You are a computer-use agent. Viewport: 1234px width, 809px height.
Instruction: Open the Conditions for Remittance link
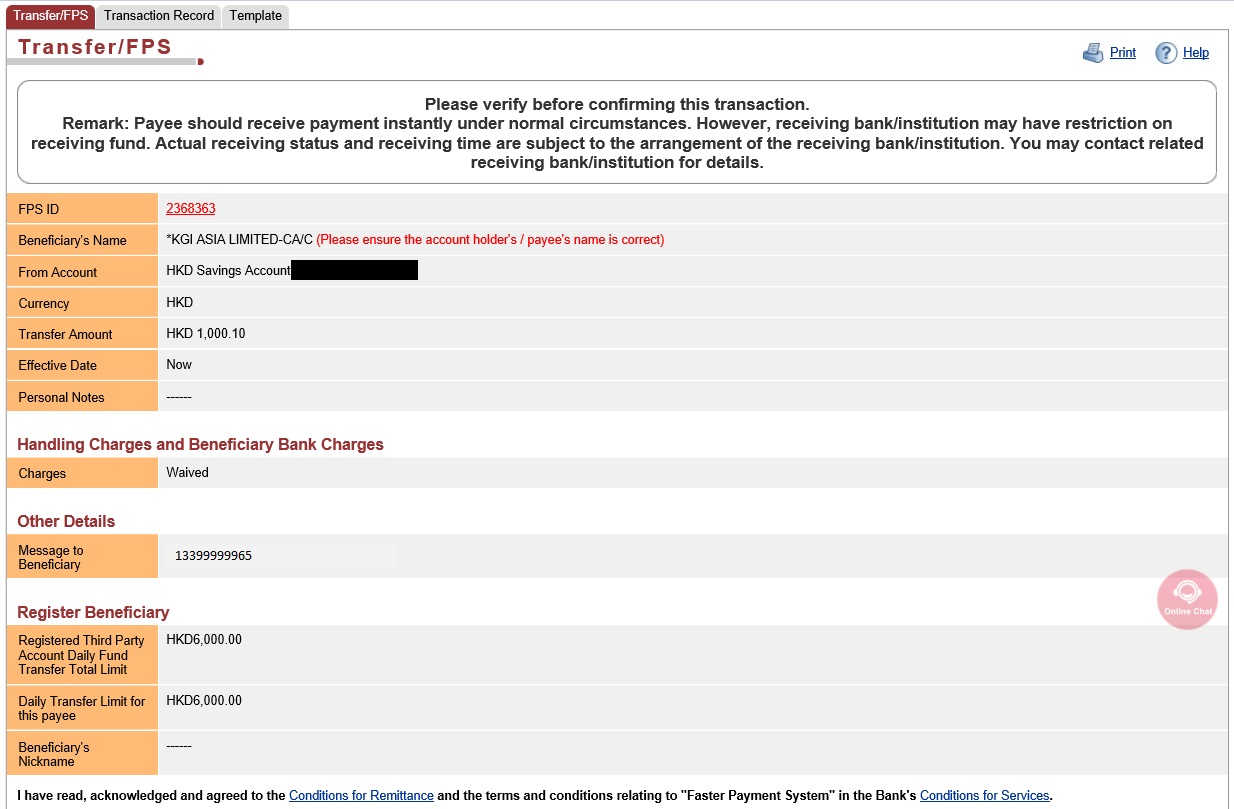click(361, 796)
